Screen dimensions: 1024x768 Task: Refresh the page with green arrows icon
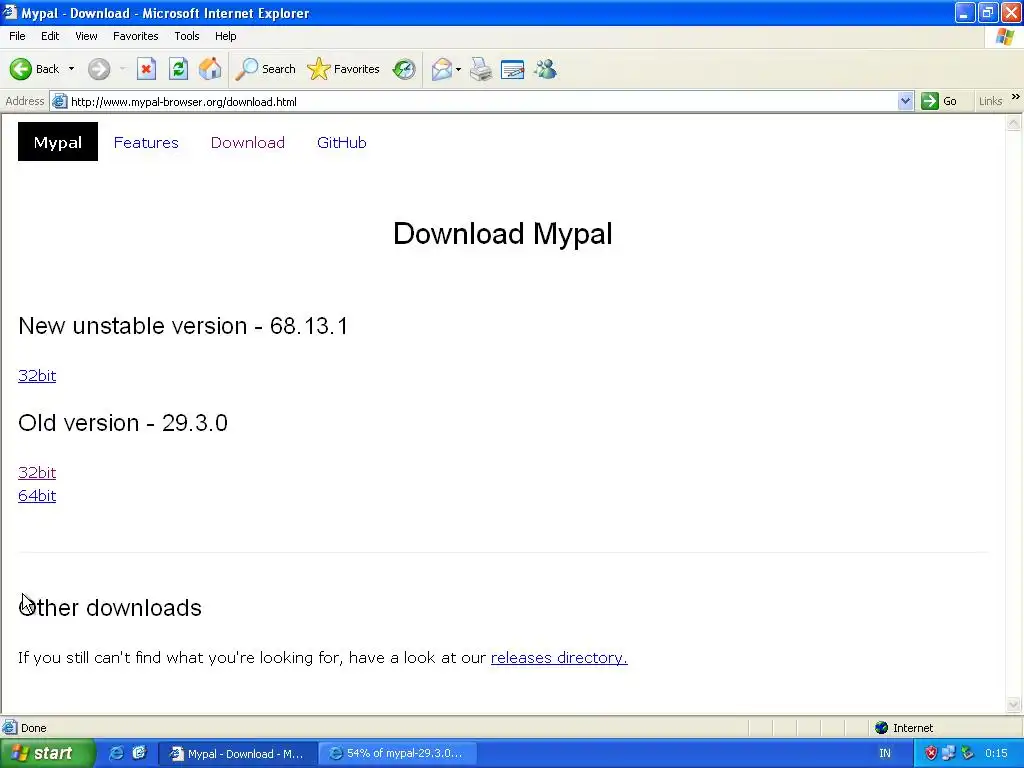pyautogui.click(x=178, y=69)
